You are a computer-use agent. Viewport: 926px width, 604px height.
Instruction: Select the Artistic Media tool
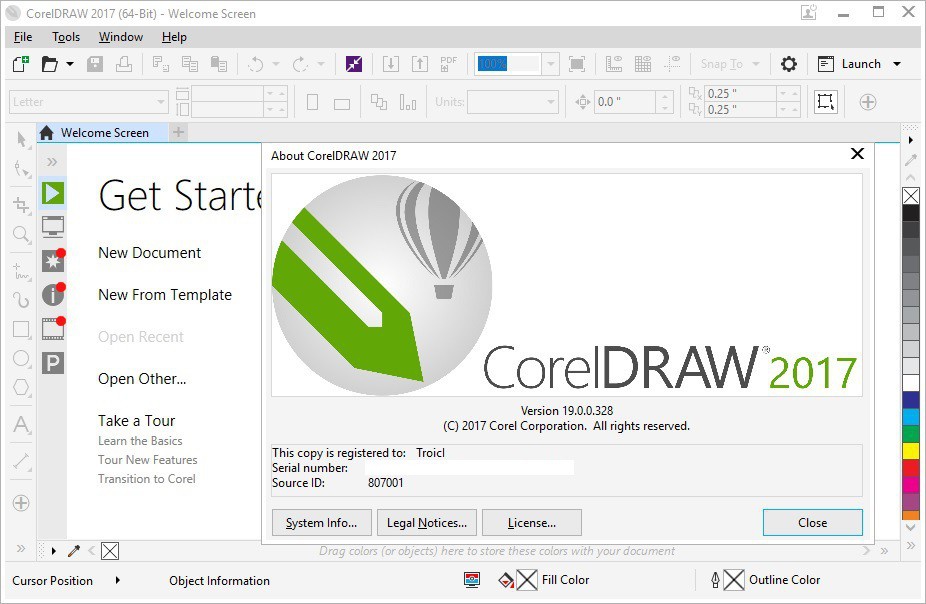pos(21,300)
